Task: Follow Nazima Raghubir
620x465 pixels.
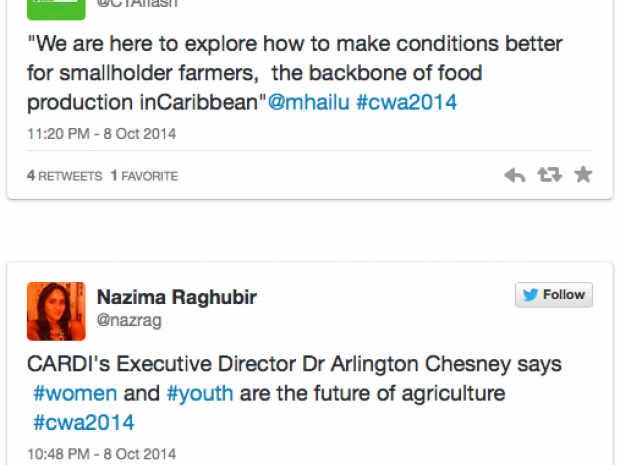Action: (553, 295)
